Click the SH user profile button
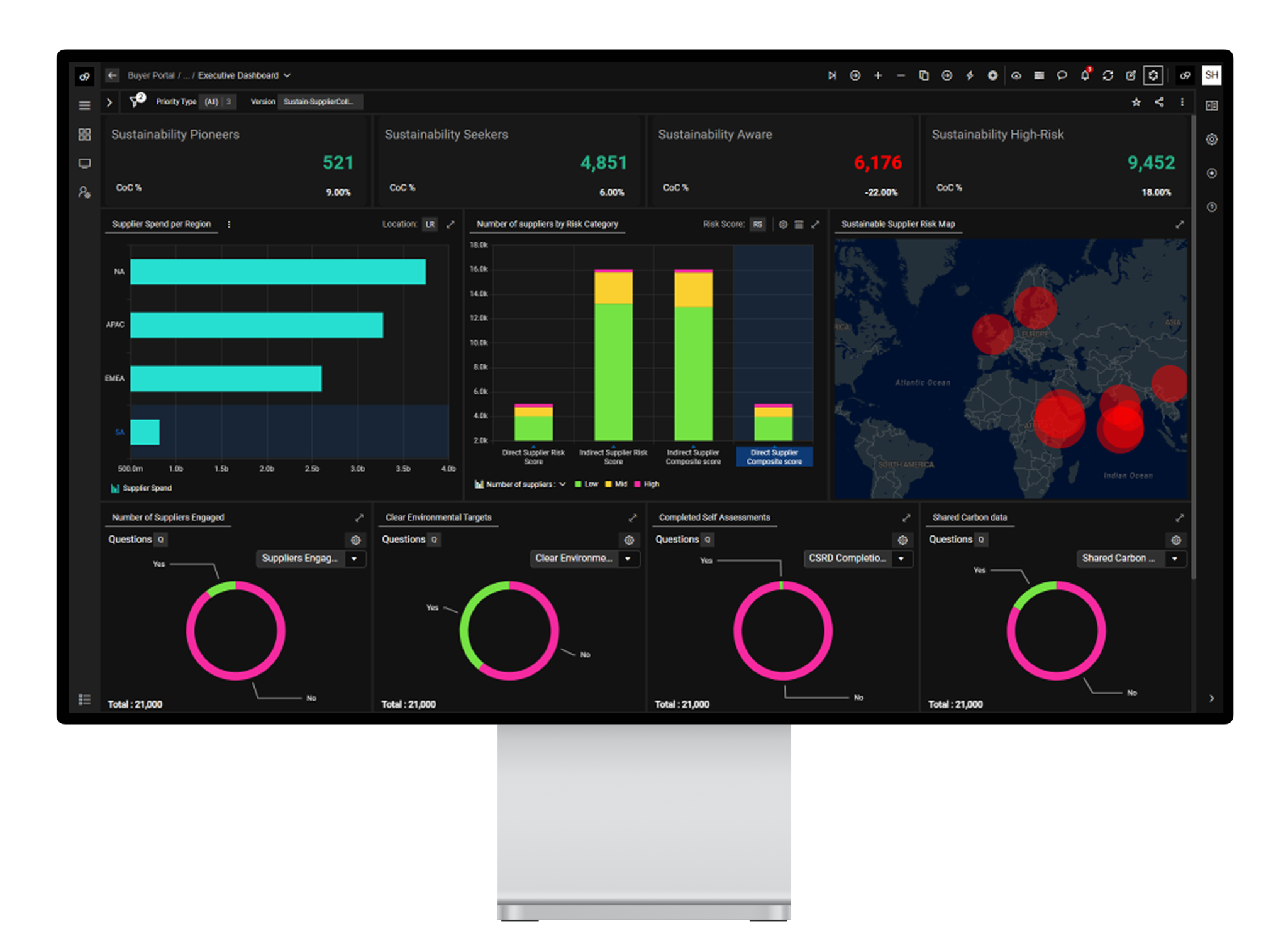This screenshot has width=1288, height=941. tap(1211, 75)
